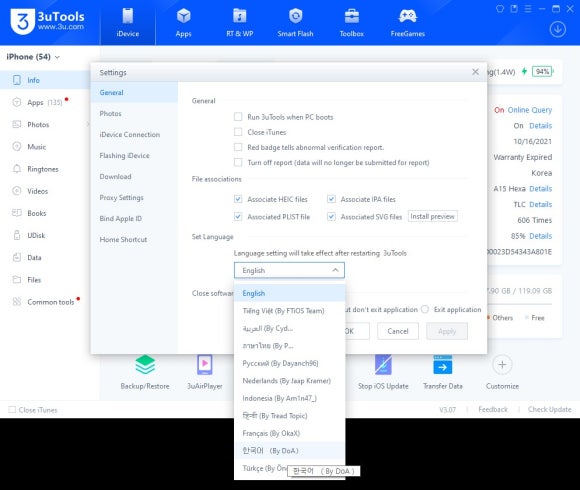The image size is (580, 490).
Task: Choose English in language list
Action: pyautogui.click(x=290, y=293)
